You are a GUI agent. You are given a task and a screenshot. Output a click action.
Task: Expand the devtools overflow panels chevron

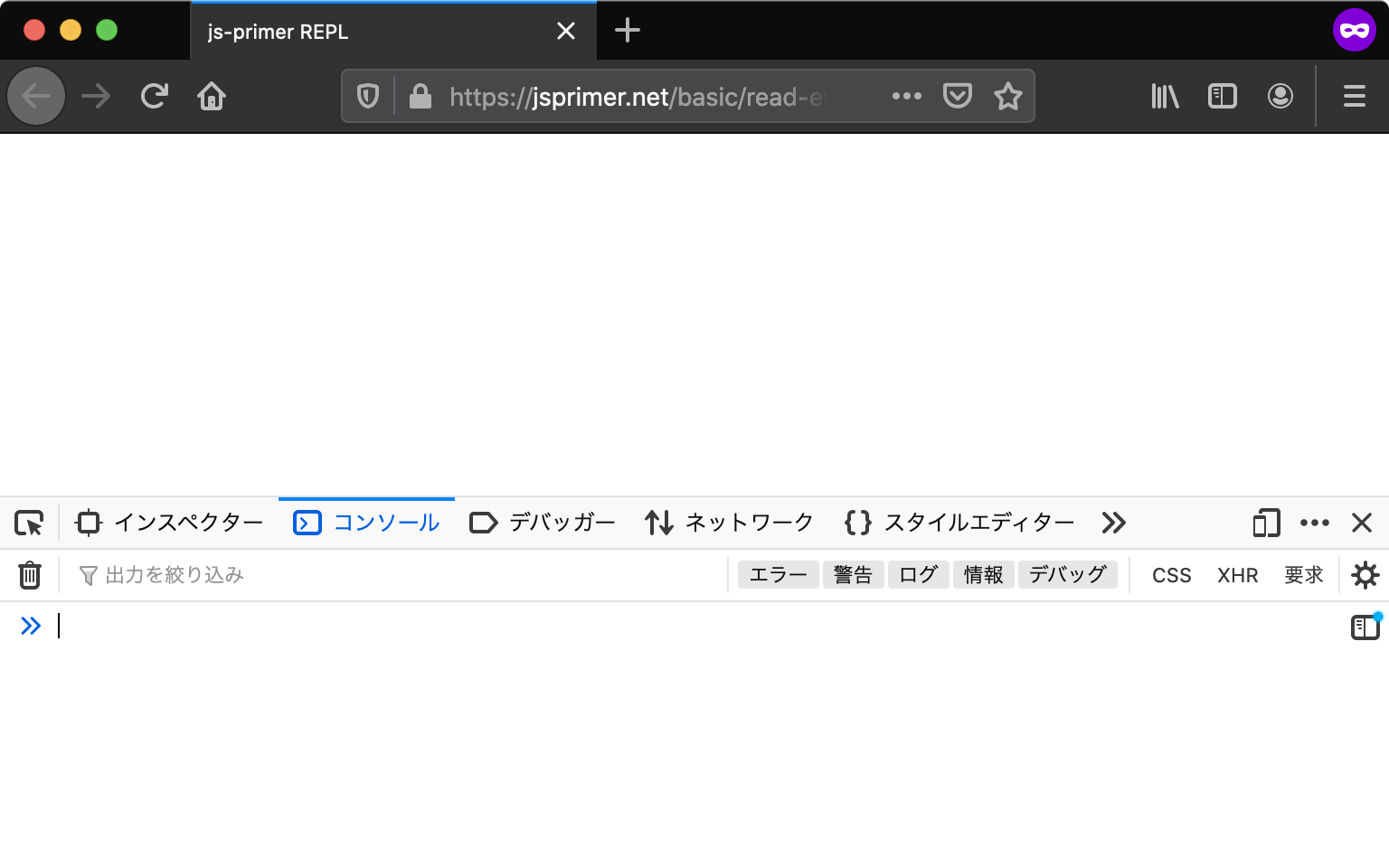point(1113,523)
